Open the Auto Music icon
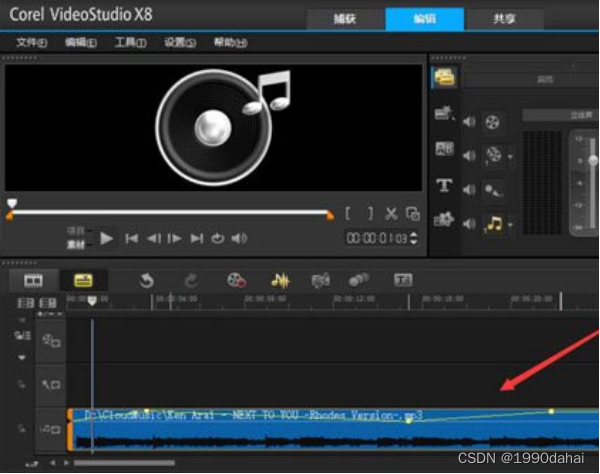 pos(321,280)
